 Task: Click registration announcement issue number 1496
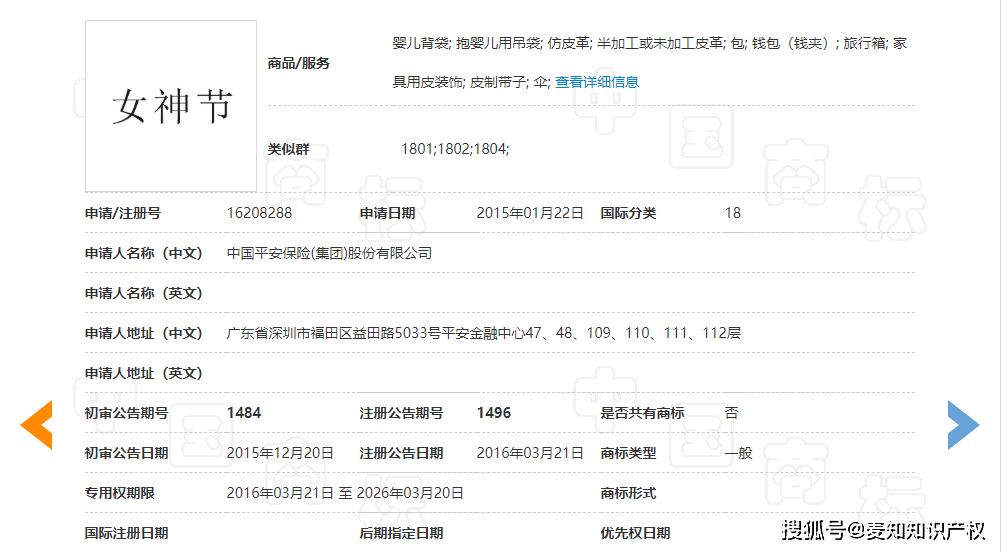(494, 413)
